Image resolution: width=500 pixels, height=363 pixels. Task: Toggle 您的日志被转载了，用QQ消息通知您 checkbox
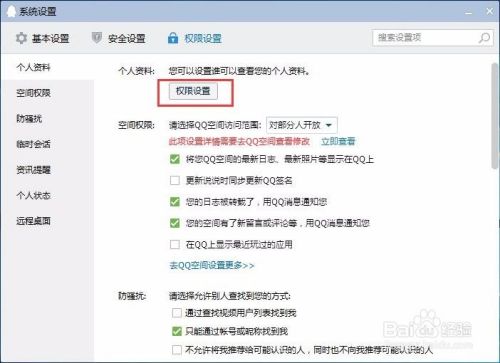click(x=175, y=202)
